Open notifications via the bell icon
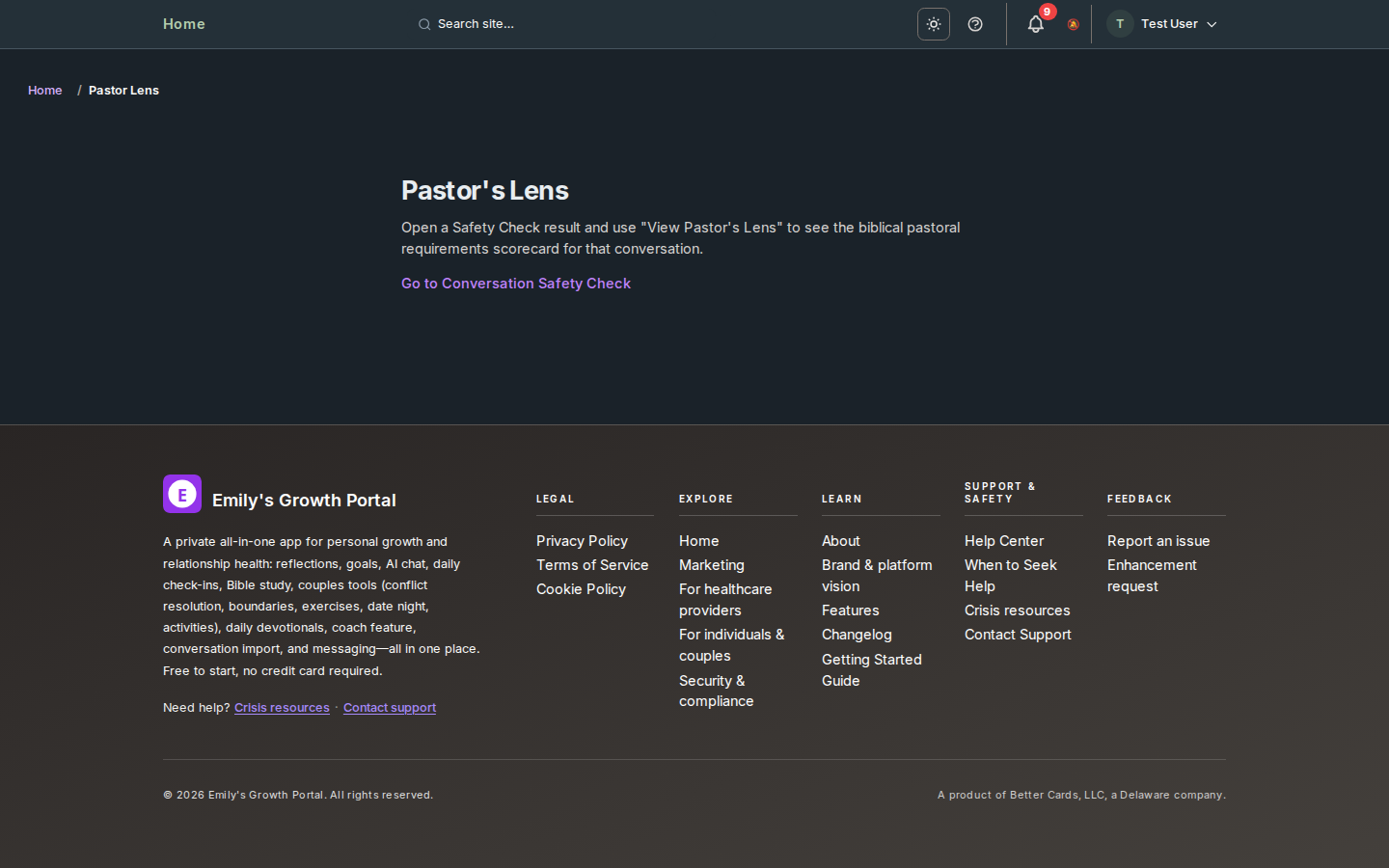The height and width of the screenshot is (868, 1389). 1035,24
